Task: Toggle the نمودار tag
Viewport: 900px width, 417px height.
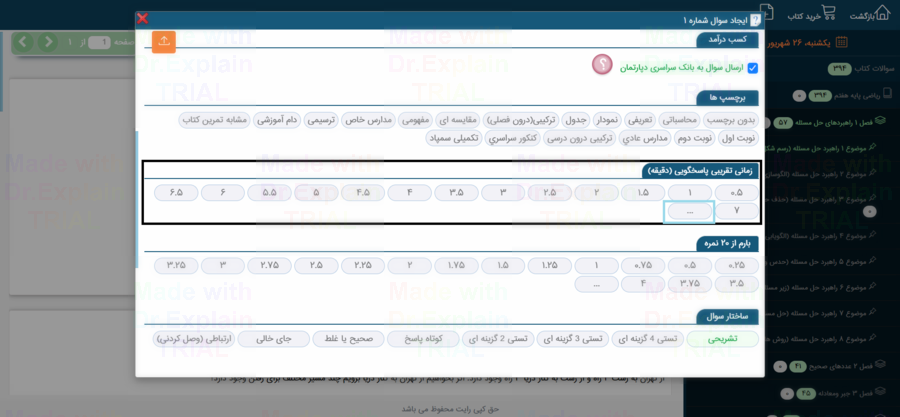Action: (x=609, y=120)
